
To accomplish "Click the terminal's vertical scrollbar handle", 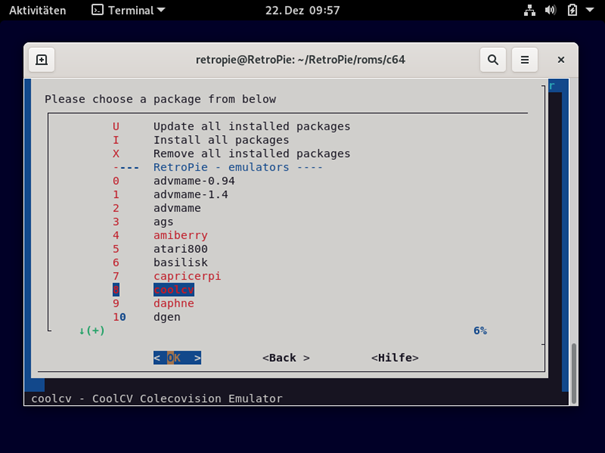I will (574, 374).
